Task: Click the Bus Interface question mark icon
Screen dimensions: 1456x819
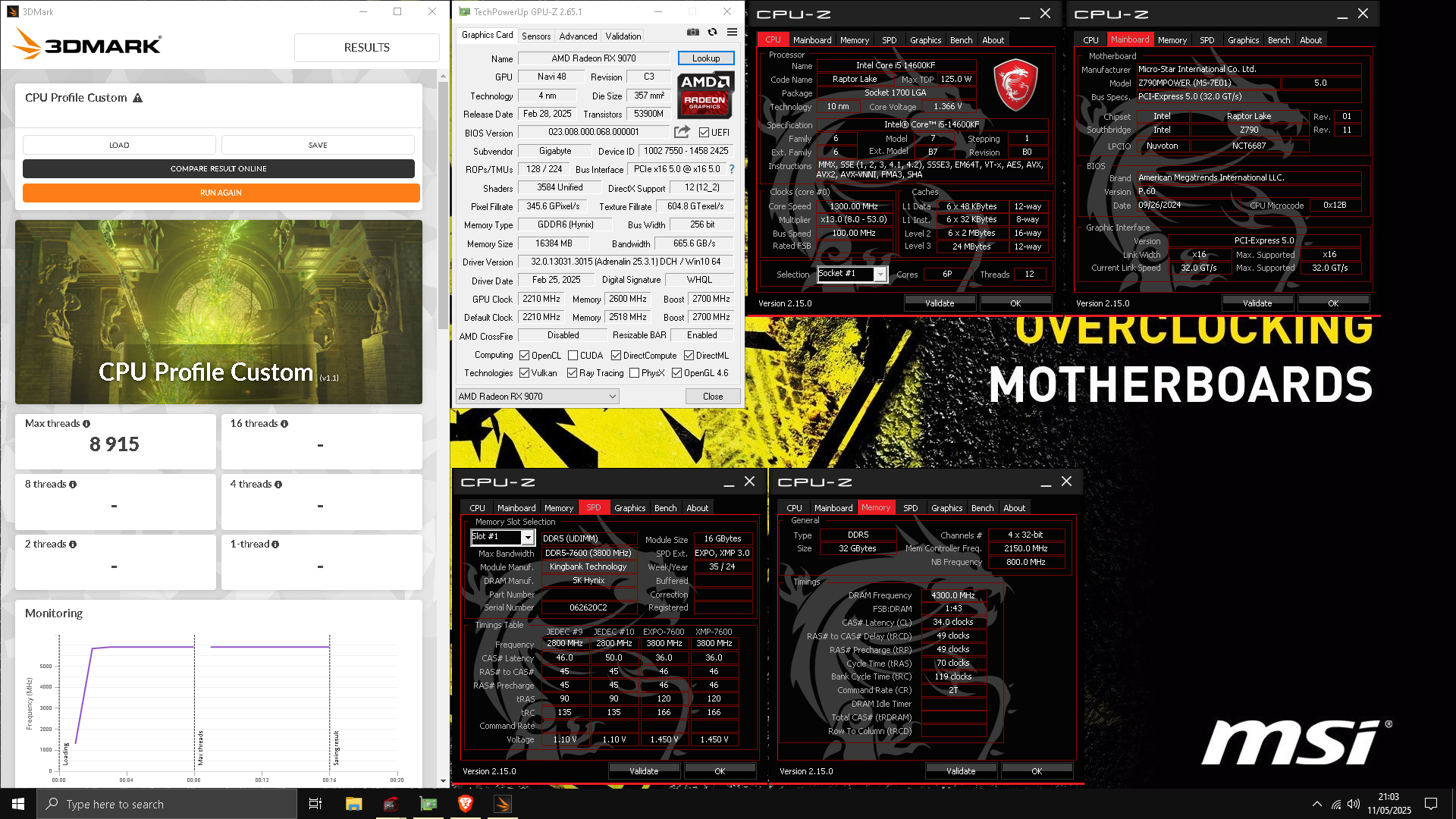Action: tap(732, 169)
